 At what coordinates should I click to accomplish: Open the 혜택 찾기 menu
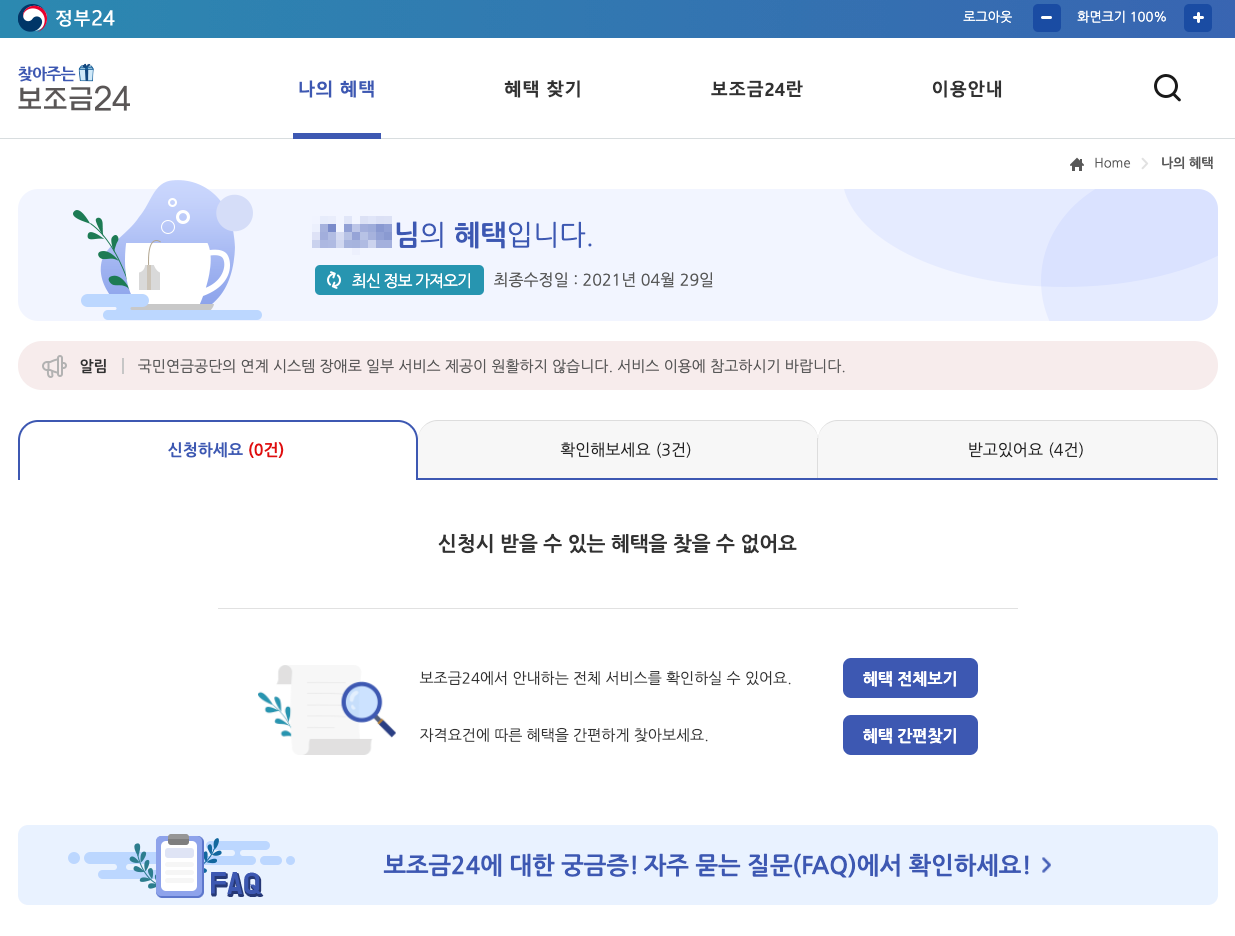tap(543, 89)
